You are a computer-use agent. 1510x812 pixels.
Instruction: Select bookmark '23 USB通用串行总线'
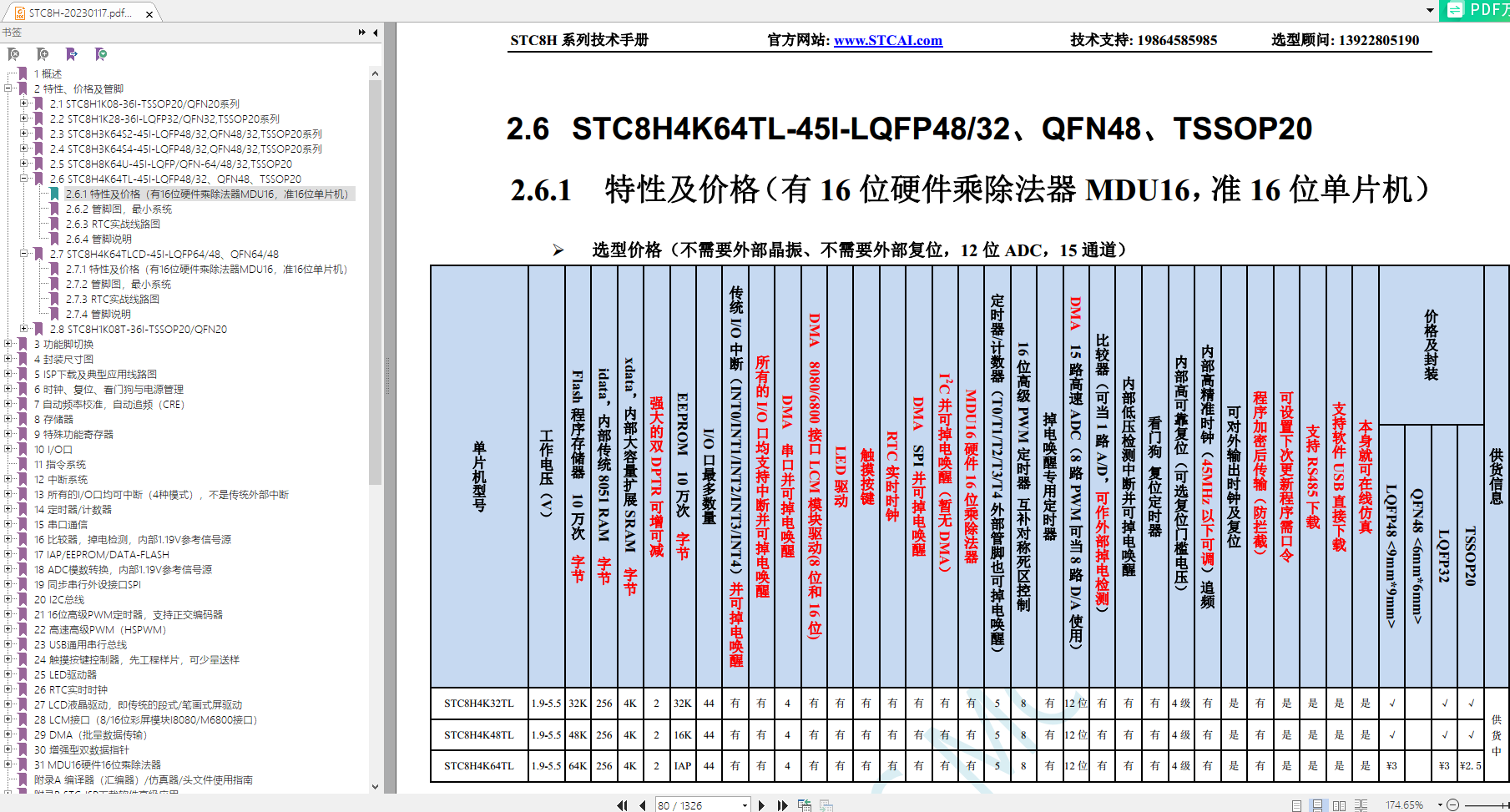click(x=80, y=644)
